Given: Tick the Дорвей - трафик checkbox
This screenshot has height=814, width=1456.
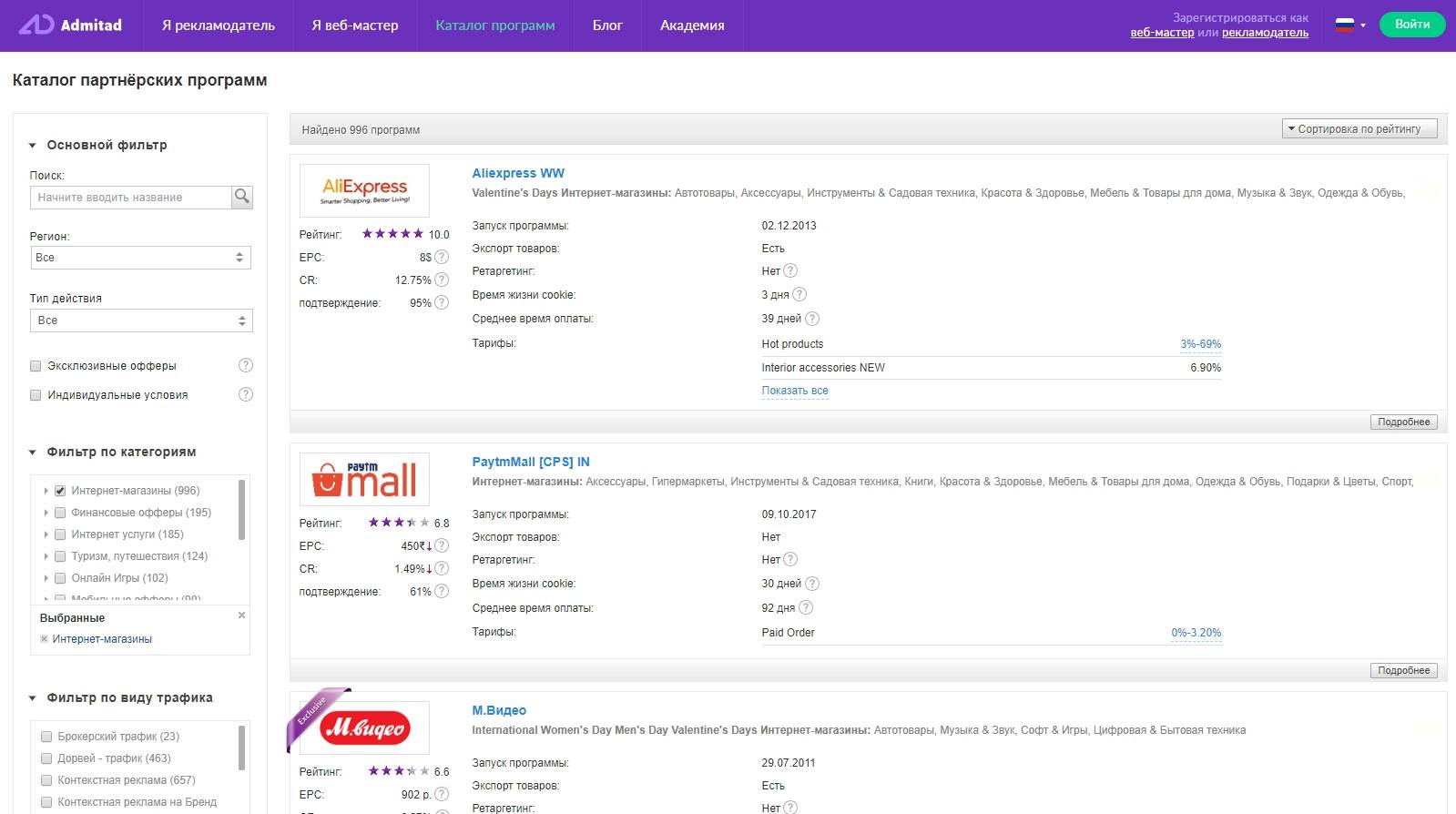Looking at the screenshot, I should tap(46, 758).
